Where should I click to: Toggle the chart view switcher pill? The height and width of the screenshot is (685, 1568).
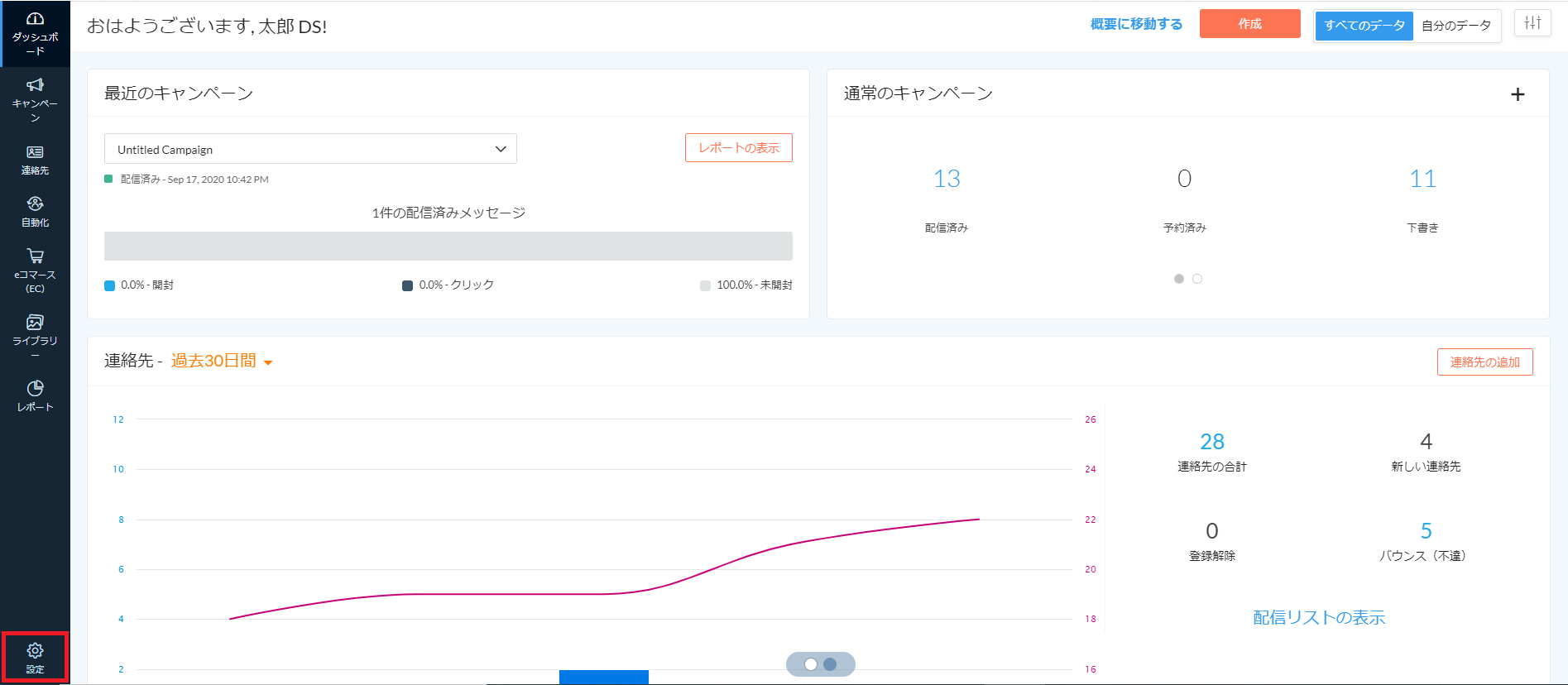click(820, 664)
